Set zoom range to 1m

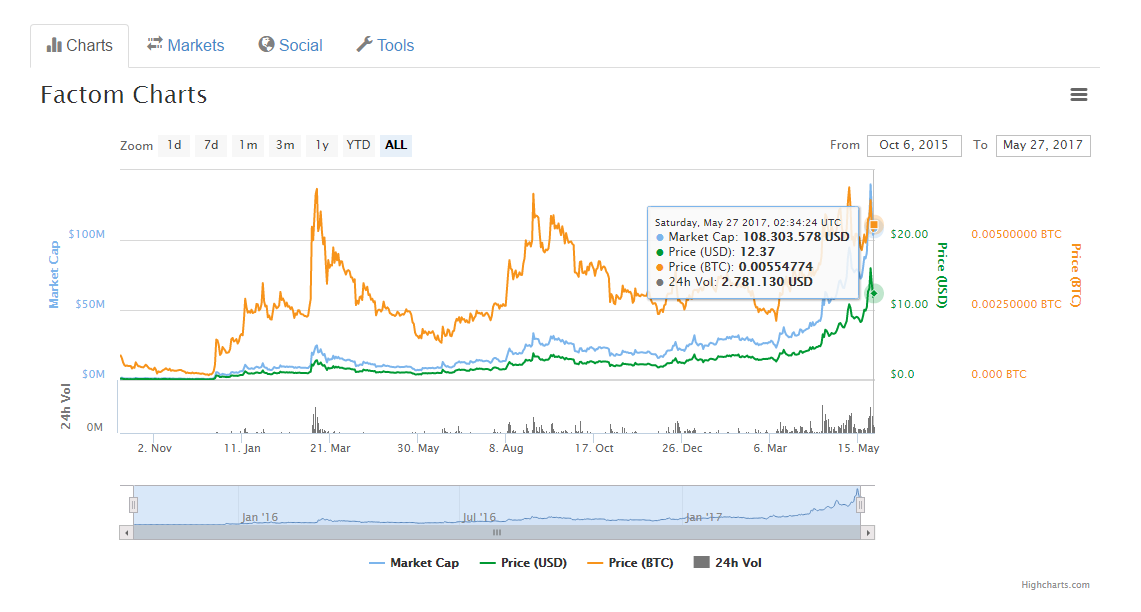(248, 145)
